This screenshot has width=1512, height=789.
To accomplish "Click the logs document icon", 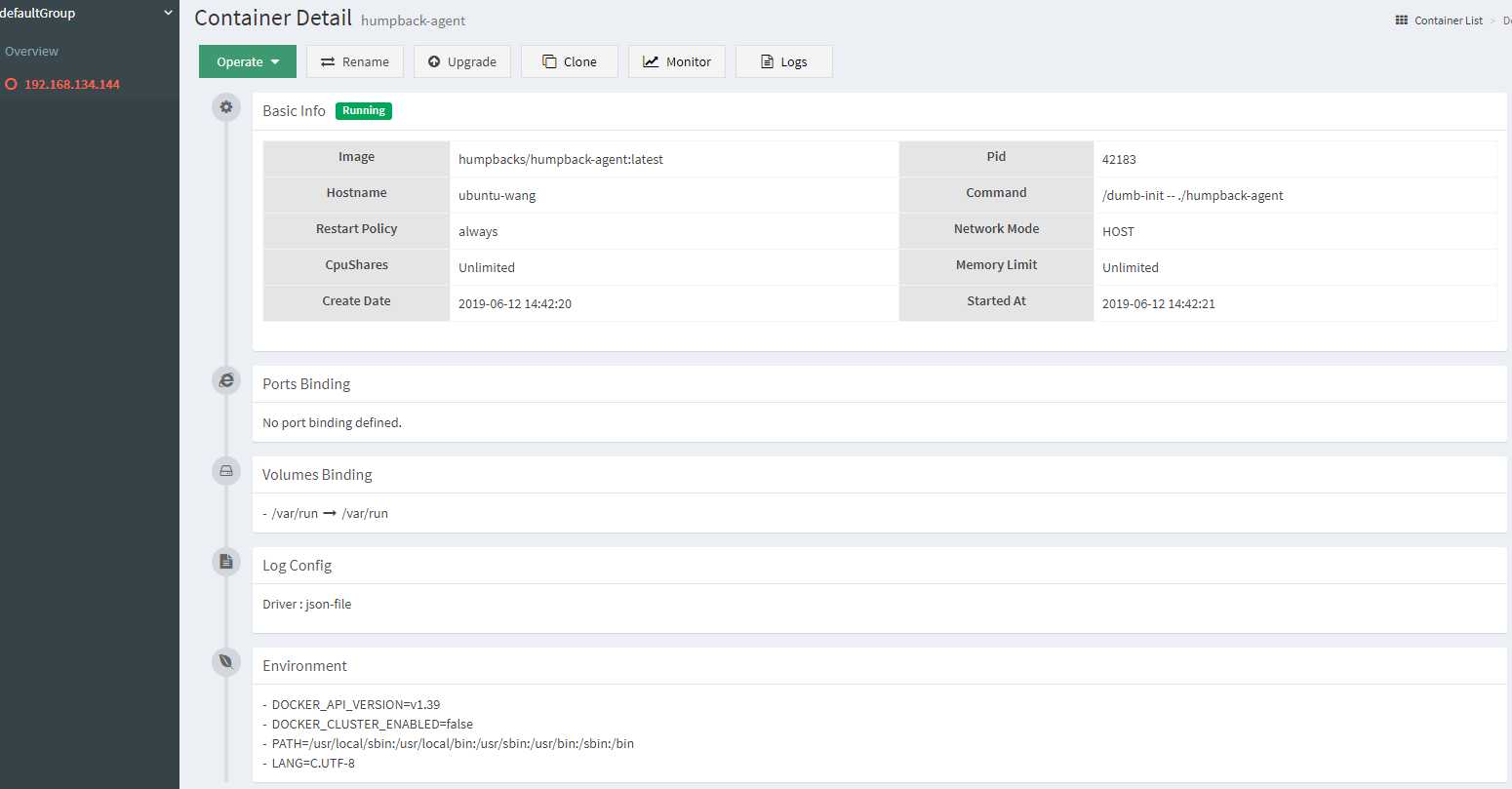I will [767, 61].
